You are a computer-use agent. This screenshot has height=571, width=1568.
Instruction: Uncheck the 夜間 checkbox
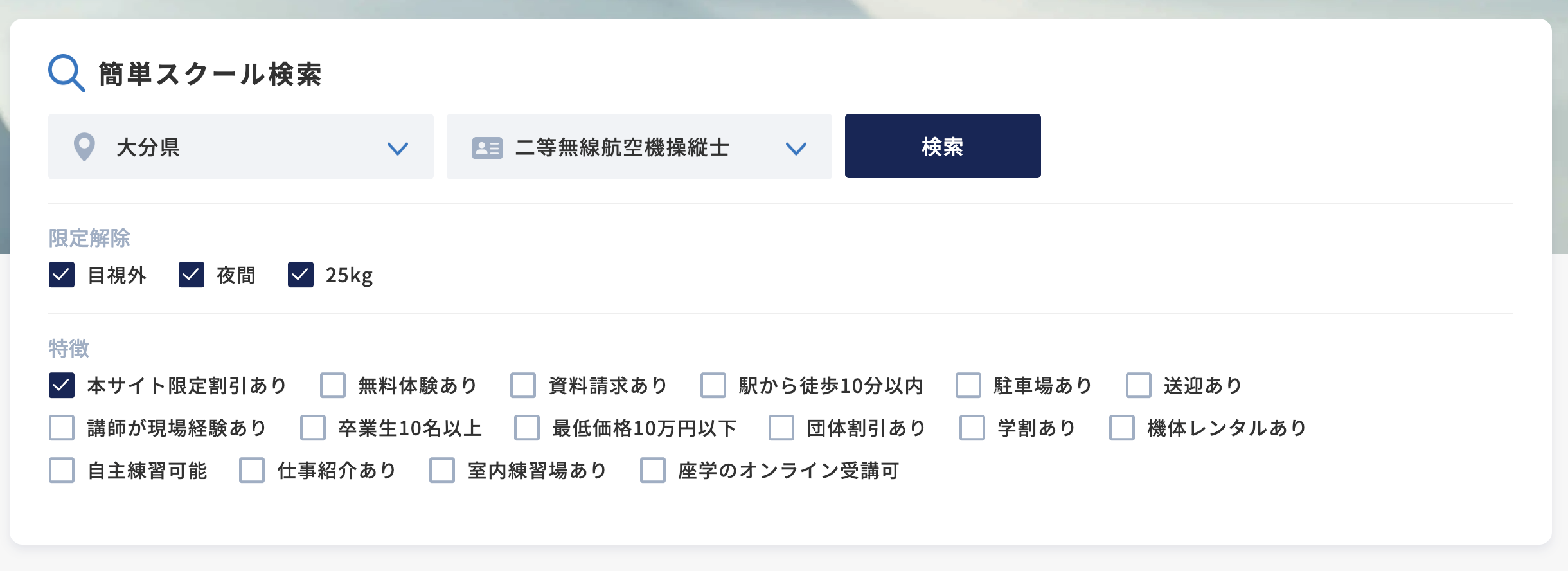pyautogui.click(x=192, y=275)
